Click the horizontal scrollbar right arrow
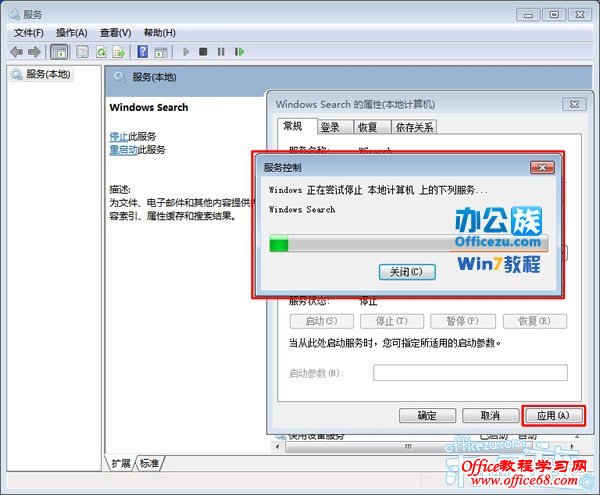Image resolution: width=600 pixels, height=495 pixels. 572,446
